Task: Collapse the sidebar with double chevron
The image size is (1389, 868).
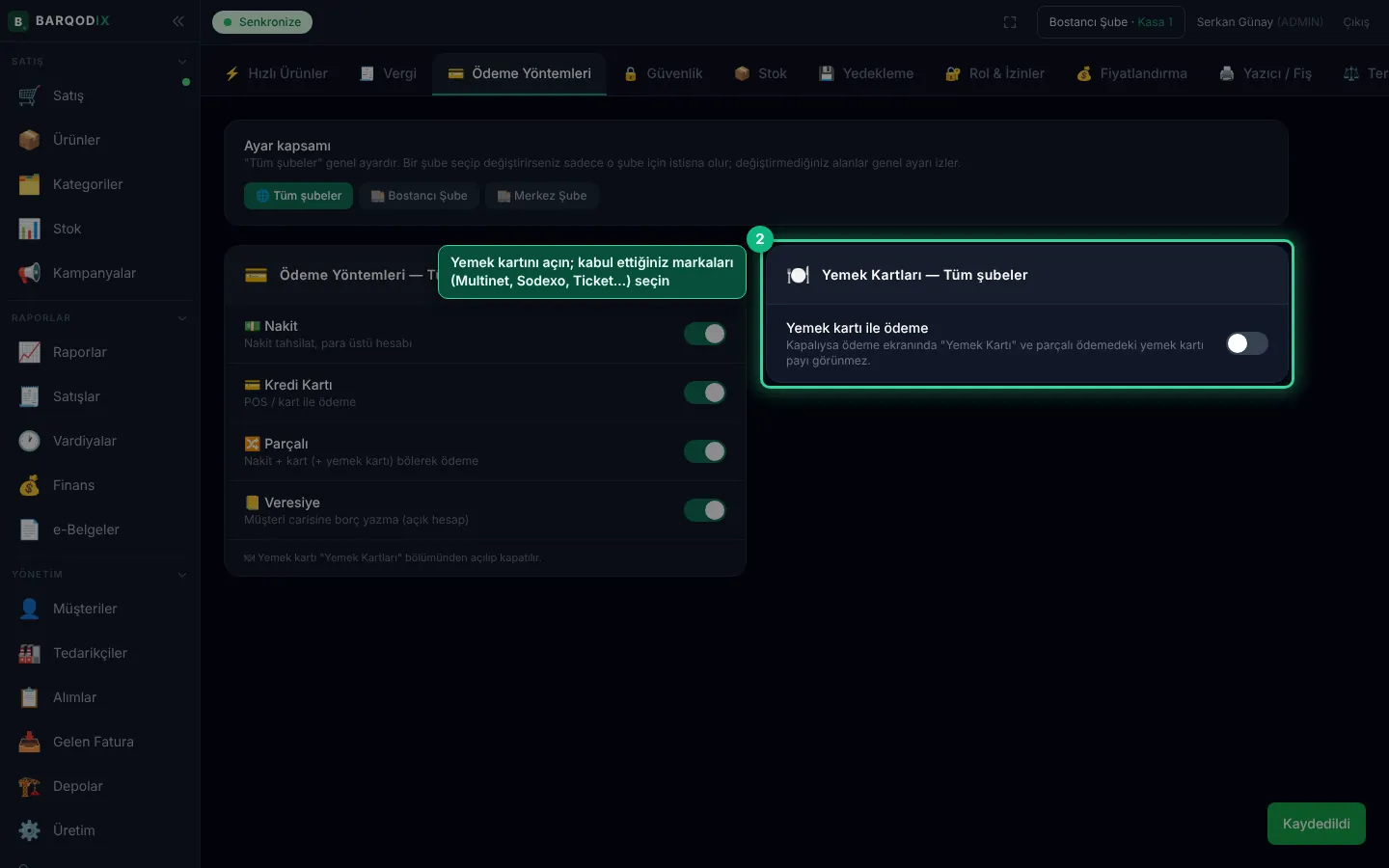Action: pos(178,20)
